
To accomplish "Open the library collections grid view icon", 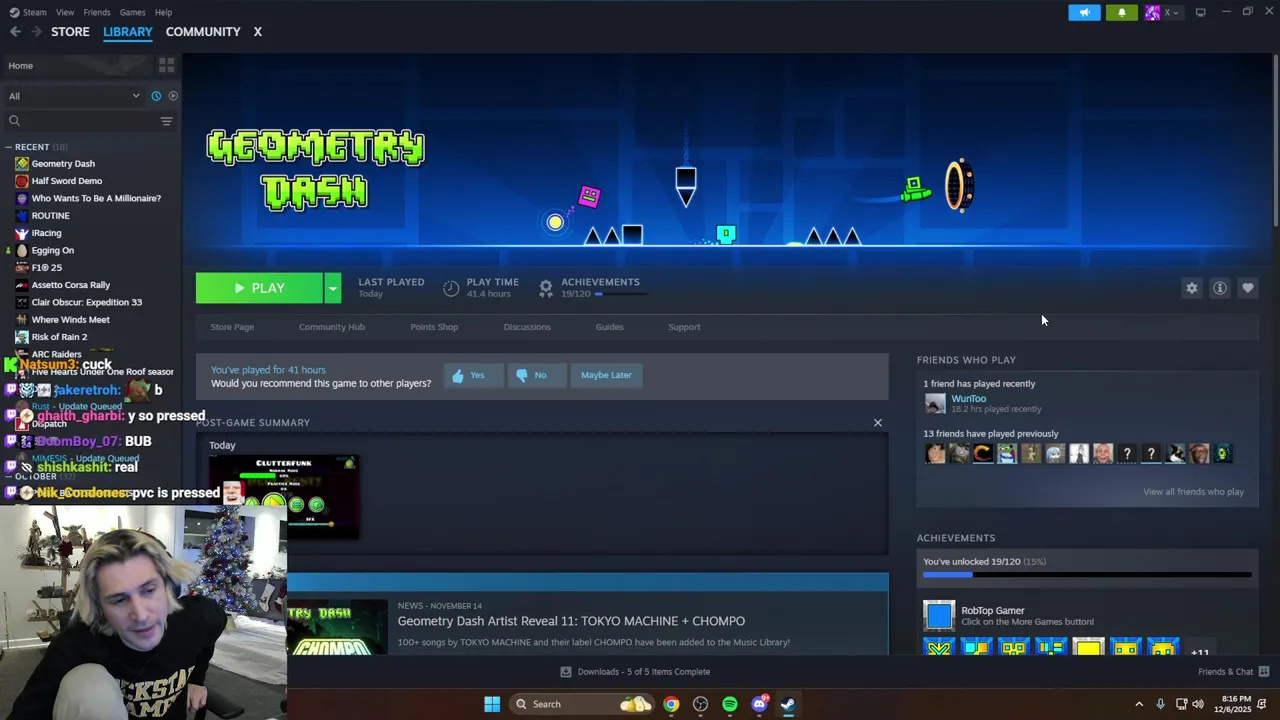I will pos(166,65).
